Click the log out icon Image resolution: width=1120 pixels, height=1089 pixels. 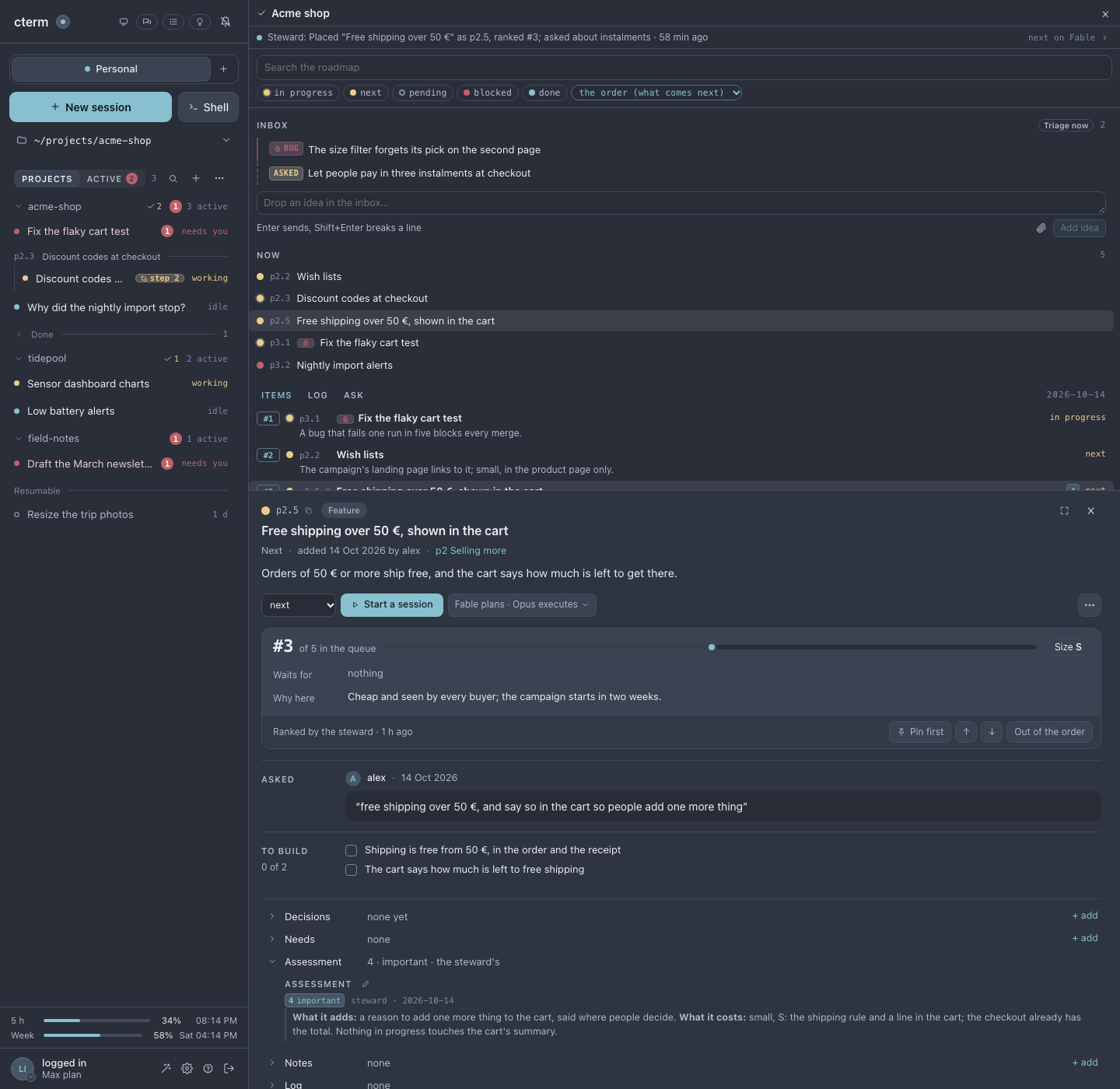point(229,1069)
